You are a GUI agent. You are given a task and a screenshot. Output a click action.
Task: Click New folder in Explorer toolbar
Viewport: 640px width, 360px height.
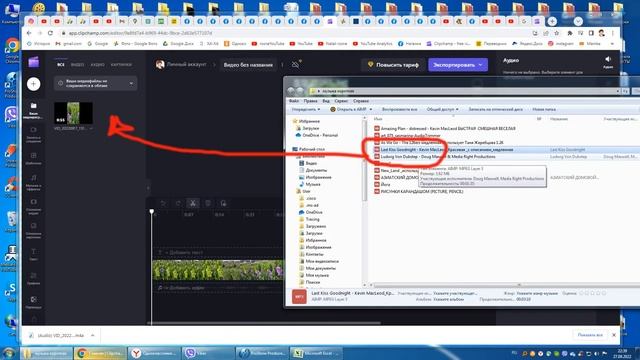click(x=544, y=109)
